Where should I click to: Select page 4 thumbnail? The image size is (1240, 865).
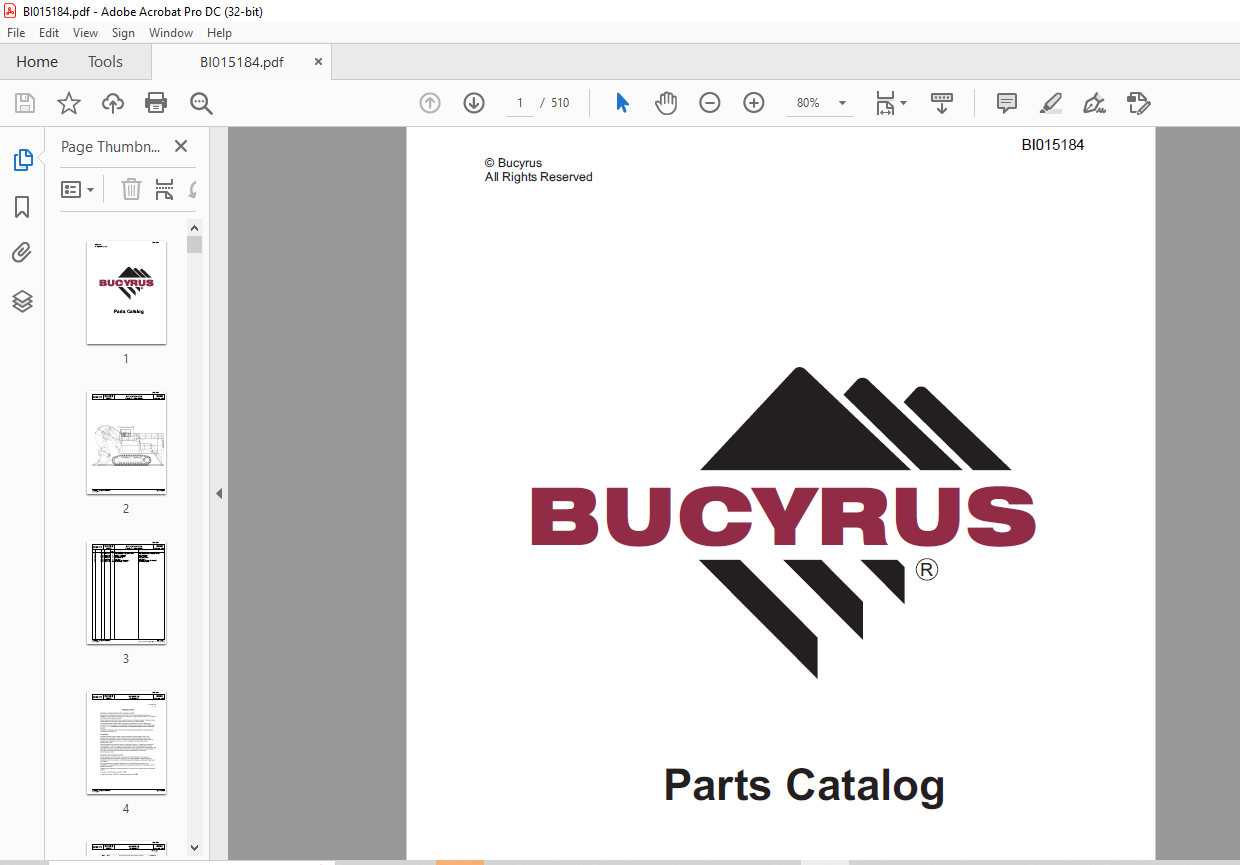click(126, 742)
